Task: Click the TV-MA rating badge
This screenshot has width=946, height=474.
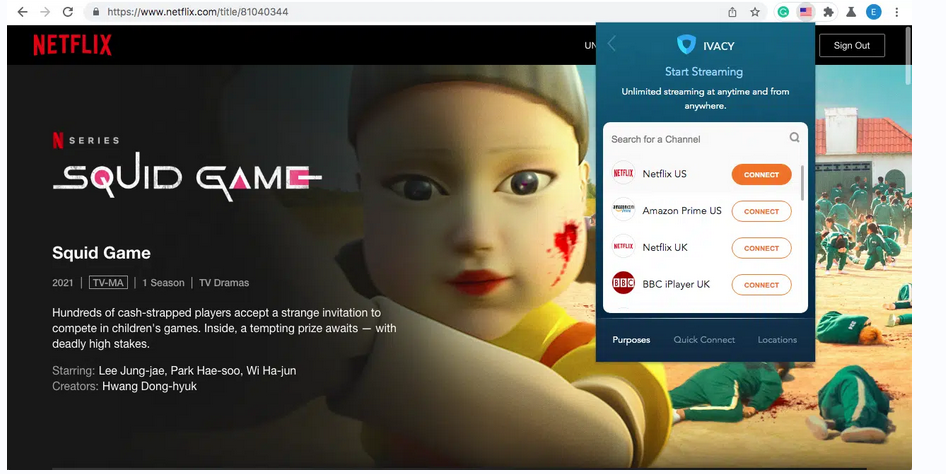Action: [x=108, y=282]
